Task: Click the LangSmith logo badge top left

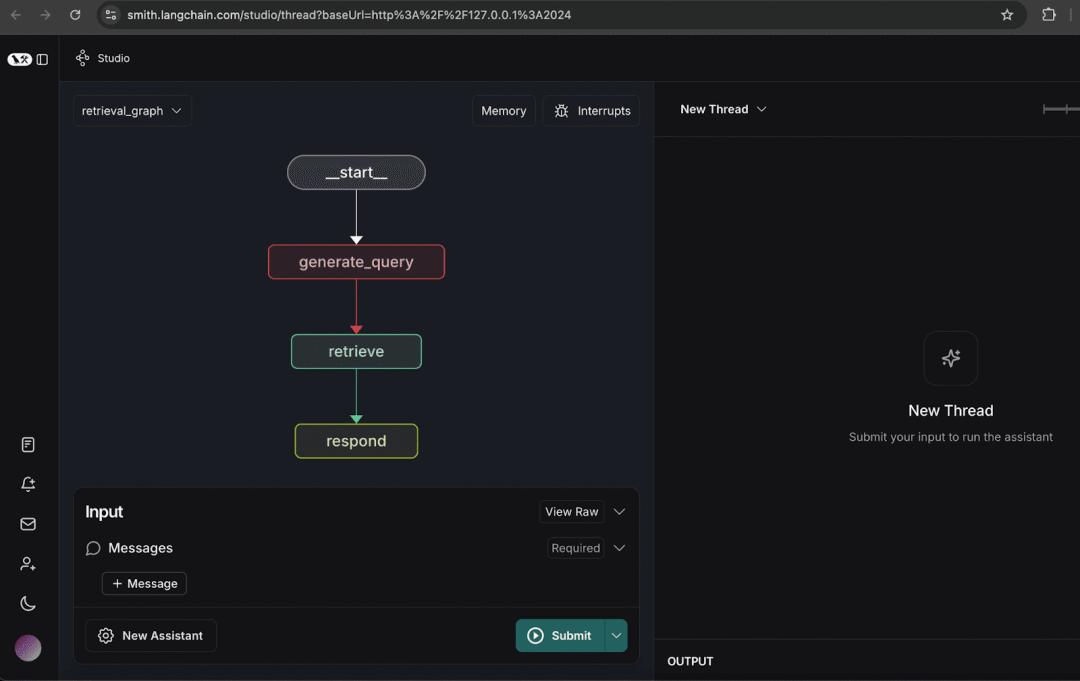Action: [20, 58]
